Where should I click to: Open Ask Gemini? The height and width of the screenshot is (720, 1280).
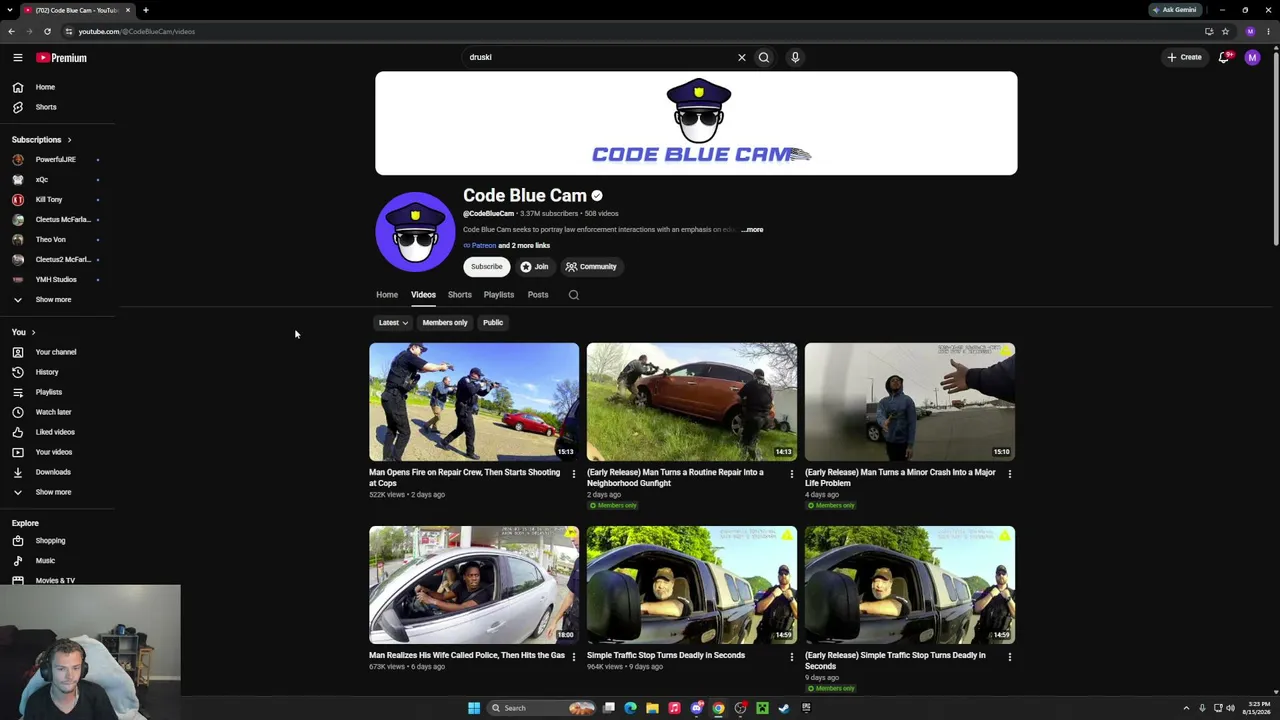pos(1175,10)
